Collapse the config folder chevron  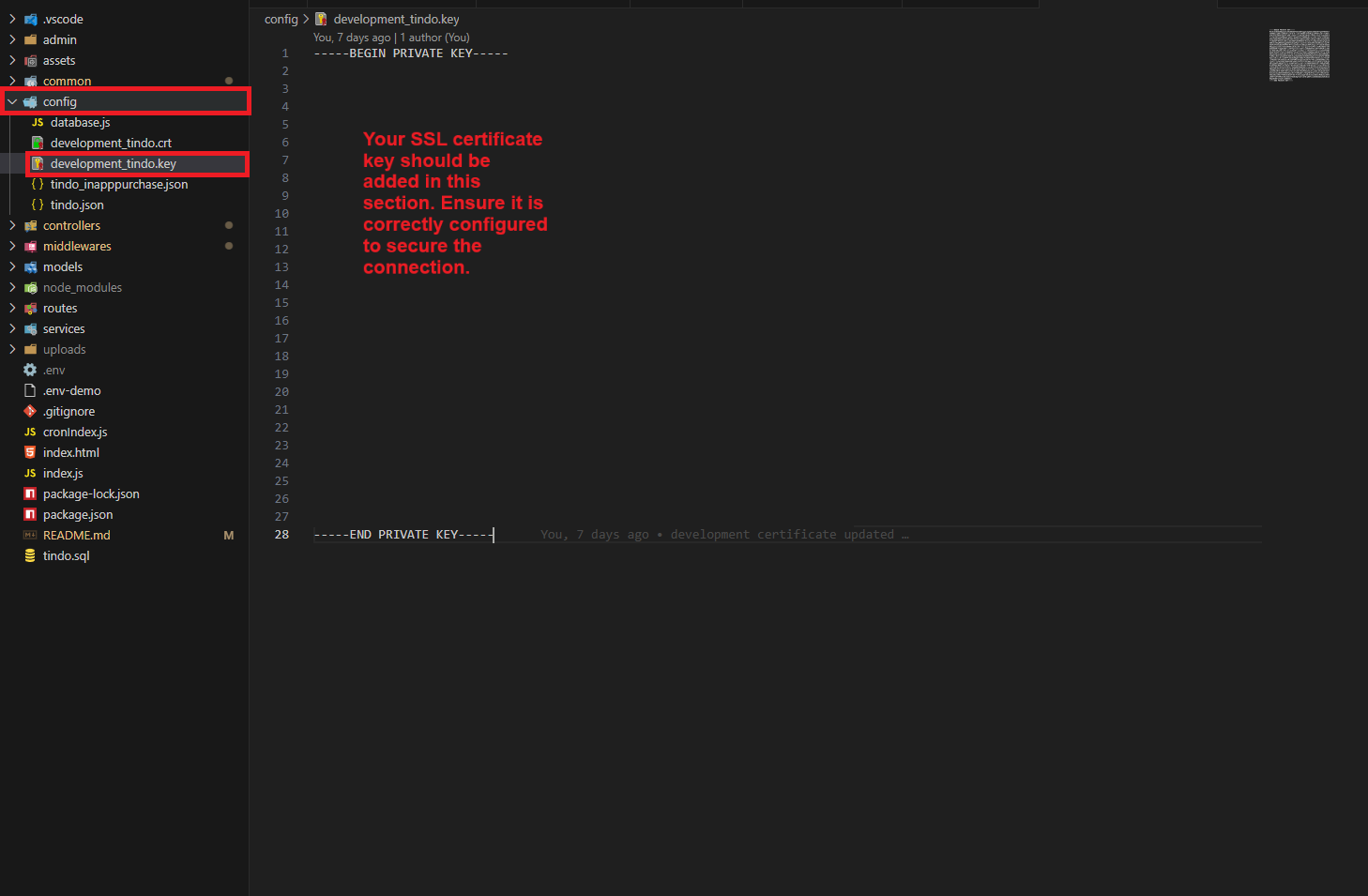pos(12,102)
